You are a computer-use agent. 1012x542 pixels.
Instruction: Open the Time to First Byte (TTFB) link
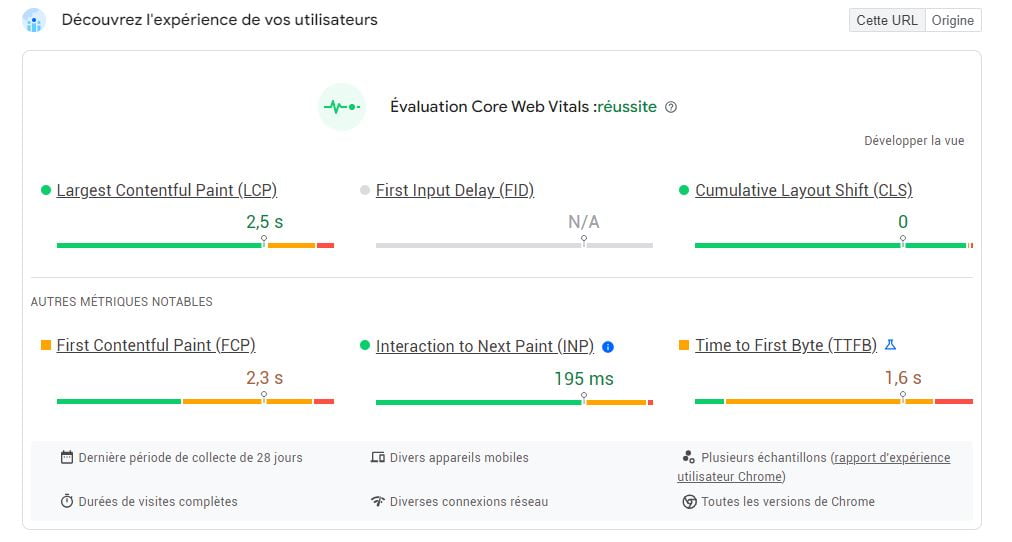785,345
